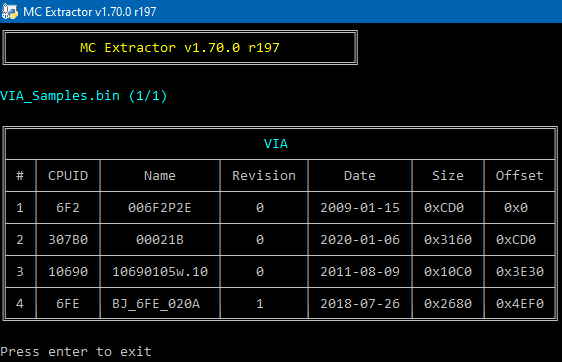
Task: Select CPUID cell '6FE'
Action: click(68, 304)
